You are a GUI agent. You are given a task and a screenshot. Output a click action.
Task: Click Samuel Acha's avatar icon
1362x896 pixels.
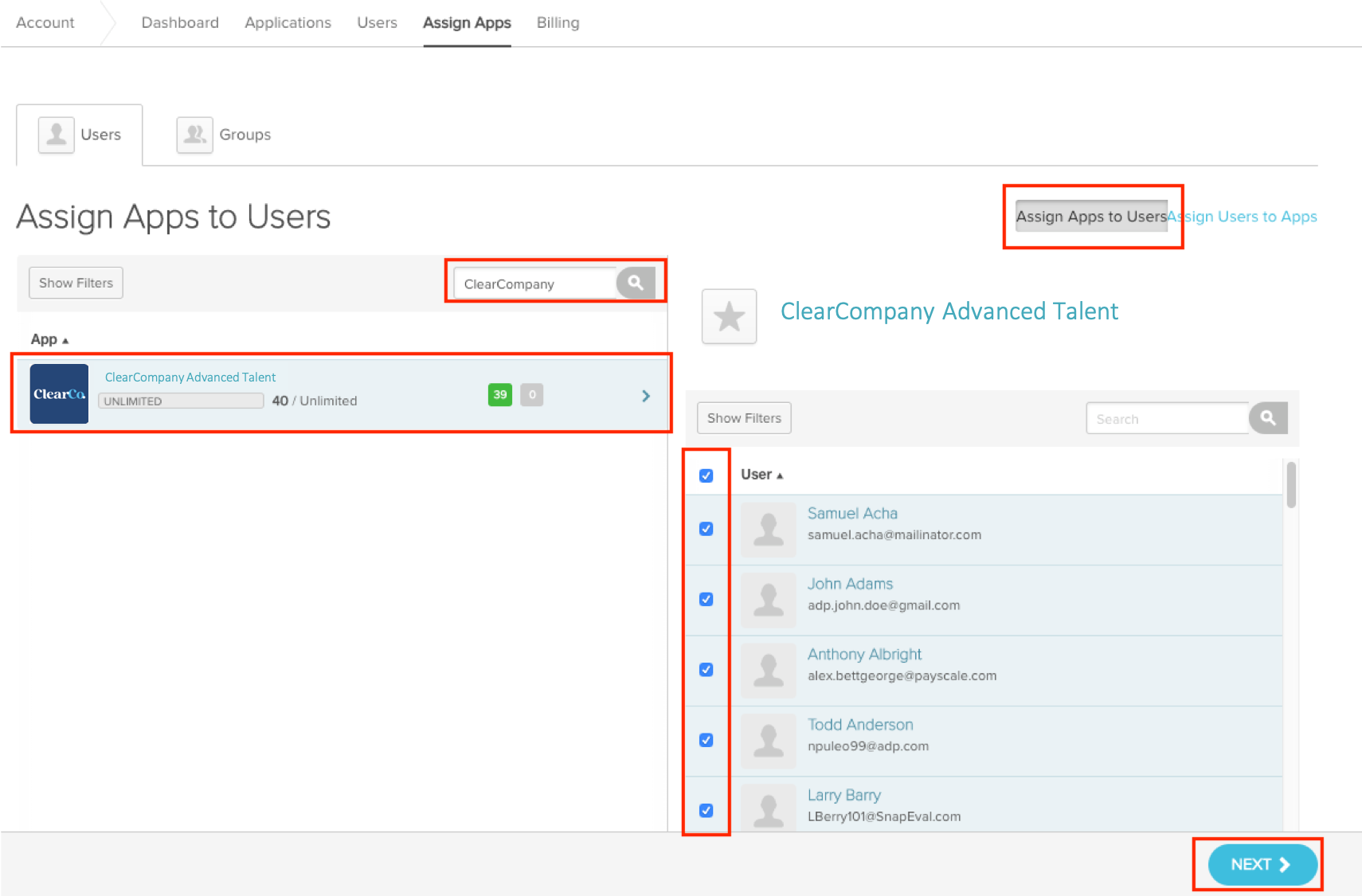(x=769, y=529)
